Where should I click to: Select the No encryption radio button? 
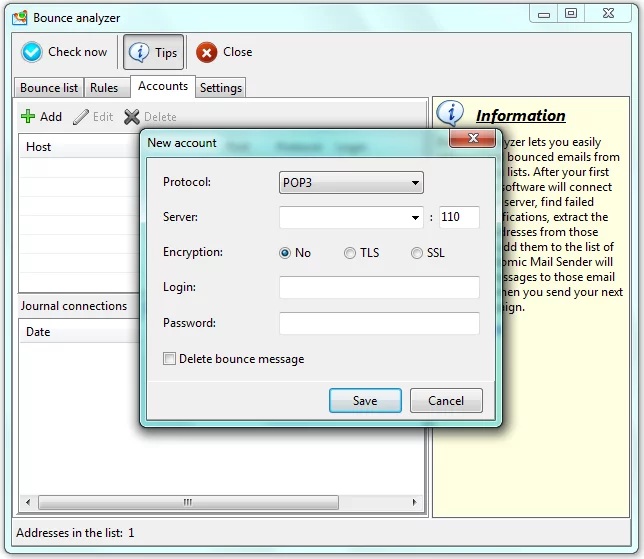click(285, 253)
